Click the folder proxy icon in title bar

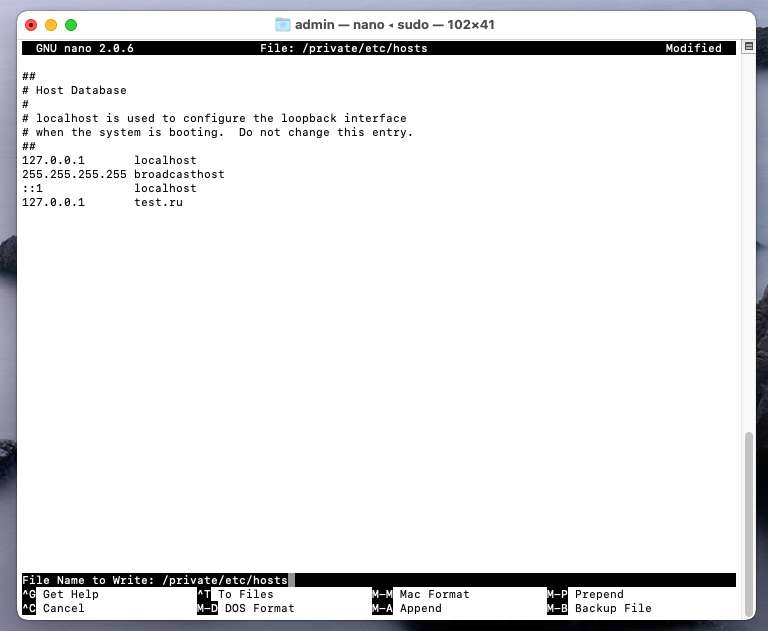click(282, 25)
